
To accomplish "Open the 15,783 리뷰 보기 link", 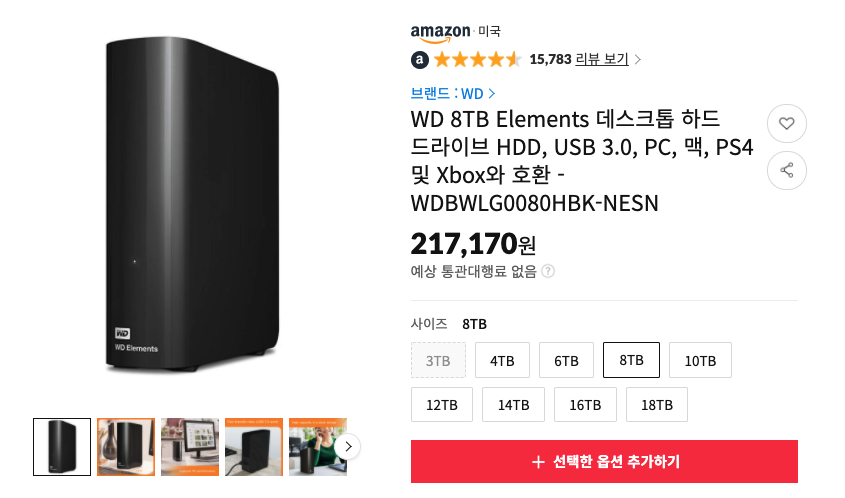I will pos(579,59).
